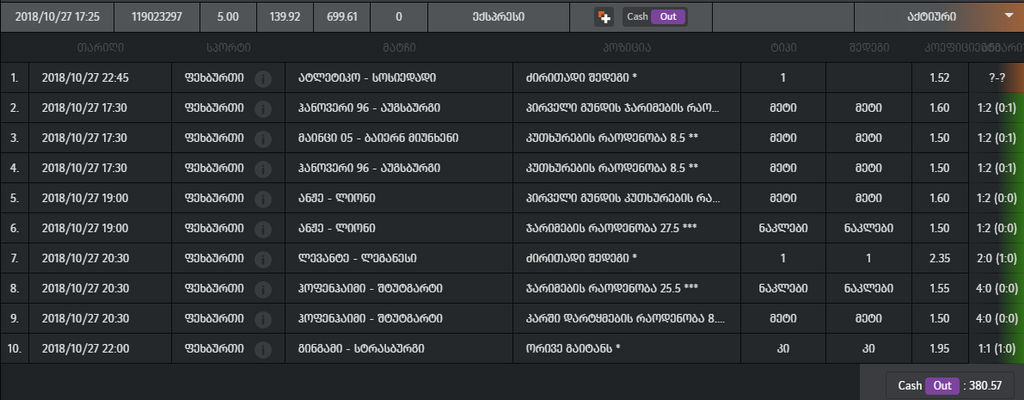Click the თარიღი column header
Image resolution: width=1024 pixels, height=400 pixels.
tap(100, 48)
